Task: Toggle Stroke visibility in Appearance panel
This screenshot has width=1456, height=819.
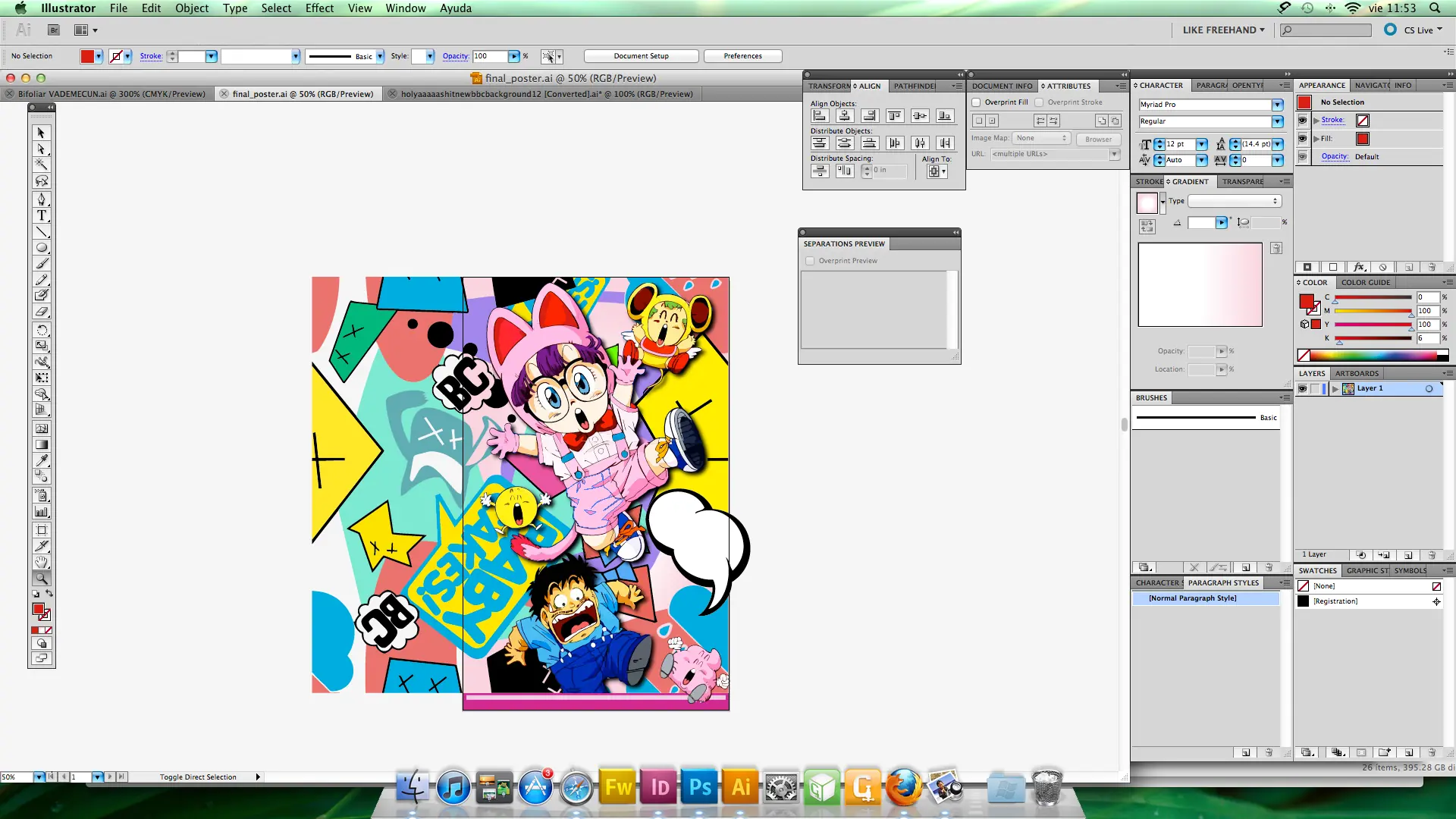Action: [1303, 121]
